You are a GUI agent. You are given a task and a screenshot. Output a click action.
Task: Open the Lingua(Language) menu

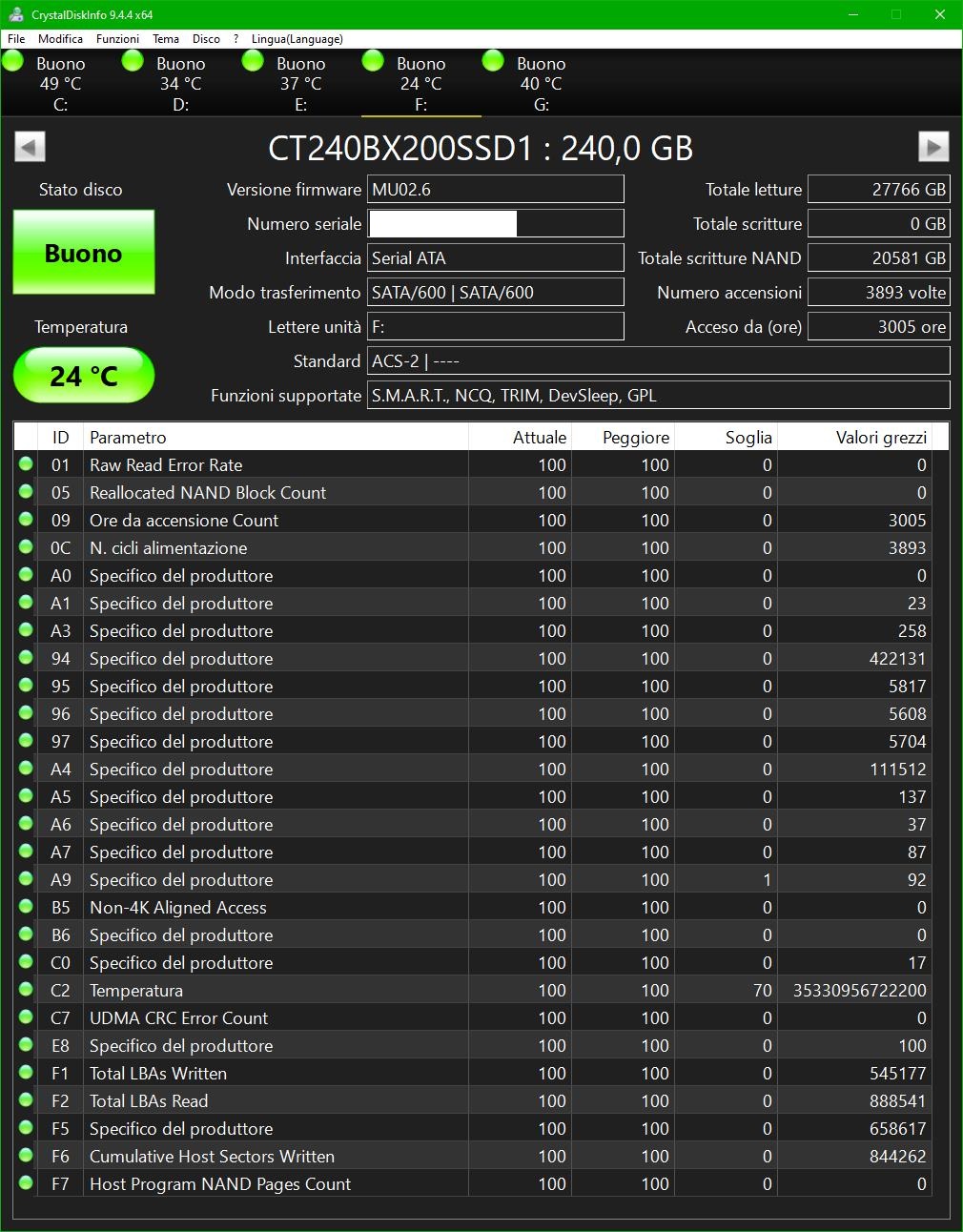297,39
